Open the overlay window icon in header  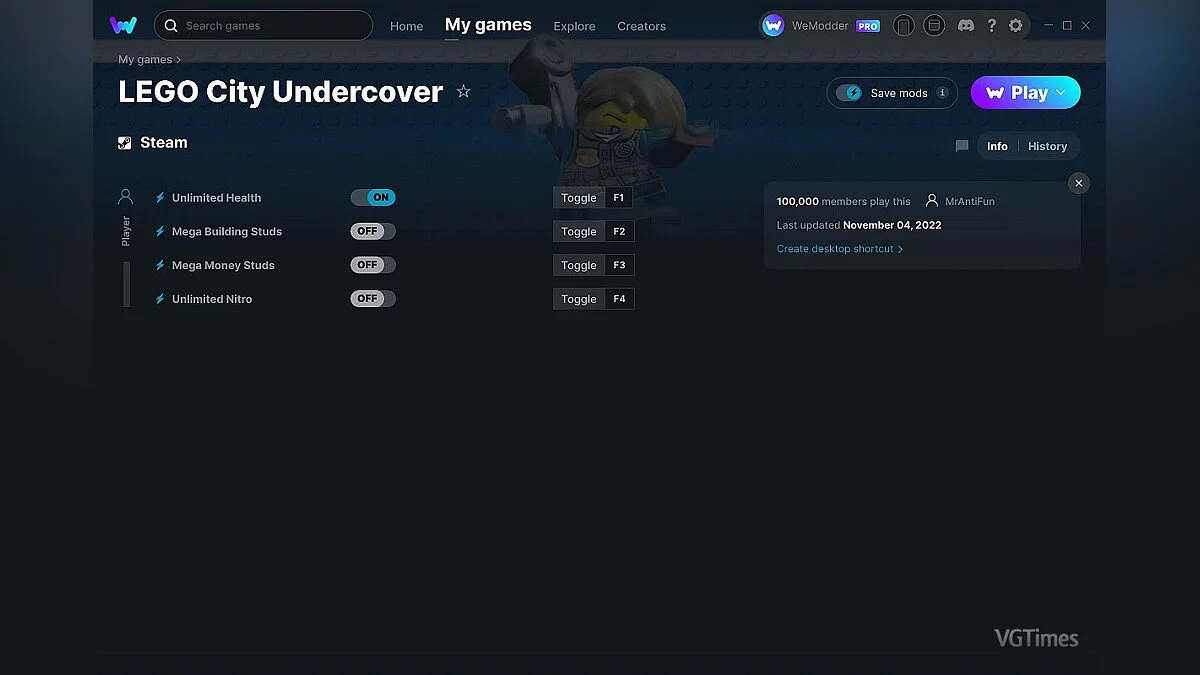[934, 26]
